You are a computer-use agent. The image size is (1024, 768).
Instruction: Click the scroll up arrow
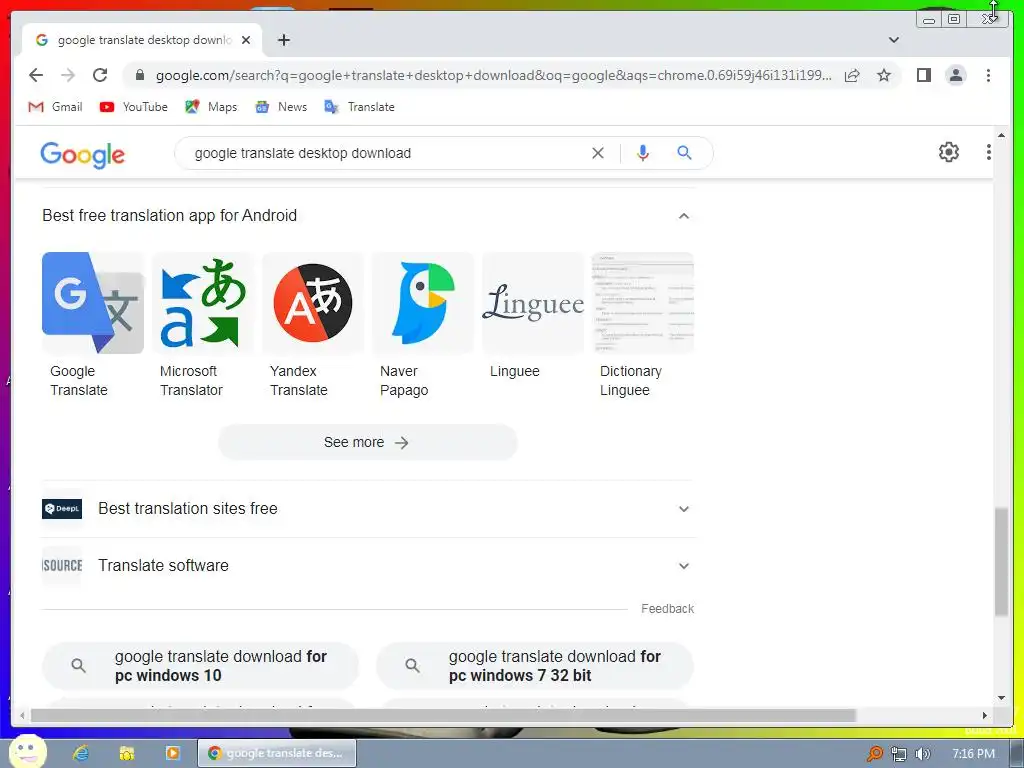1001,135
